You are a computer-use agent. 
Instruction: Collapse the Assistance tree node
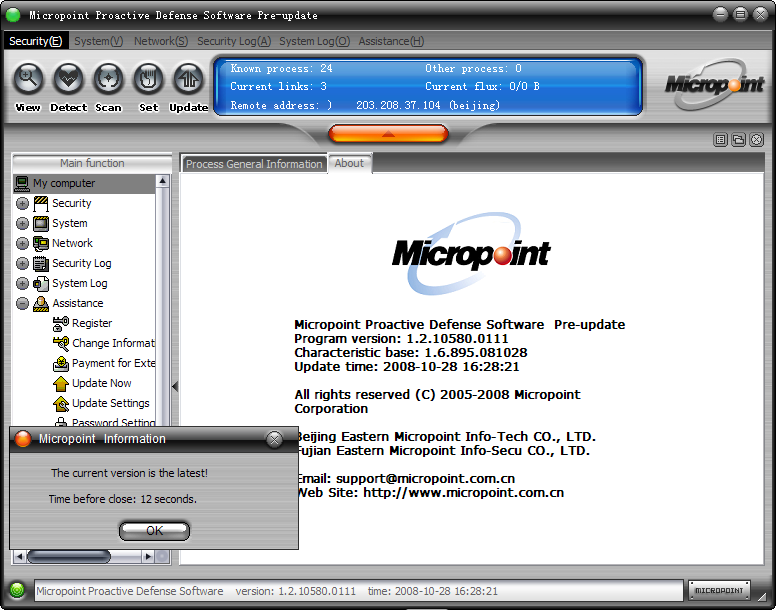[x=22, y=303]
